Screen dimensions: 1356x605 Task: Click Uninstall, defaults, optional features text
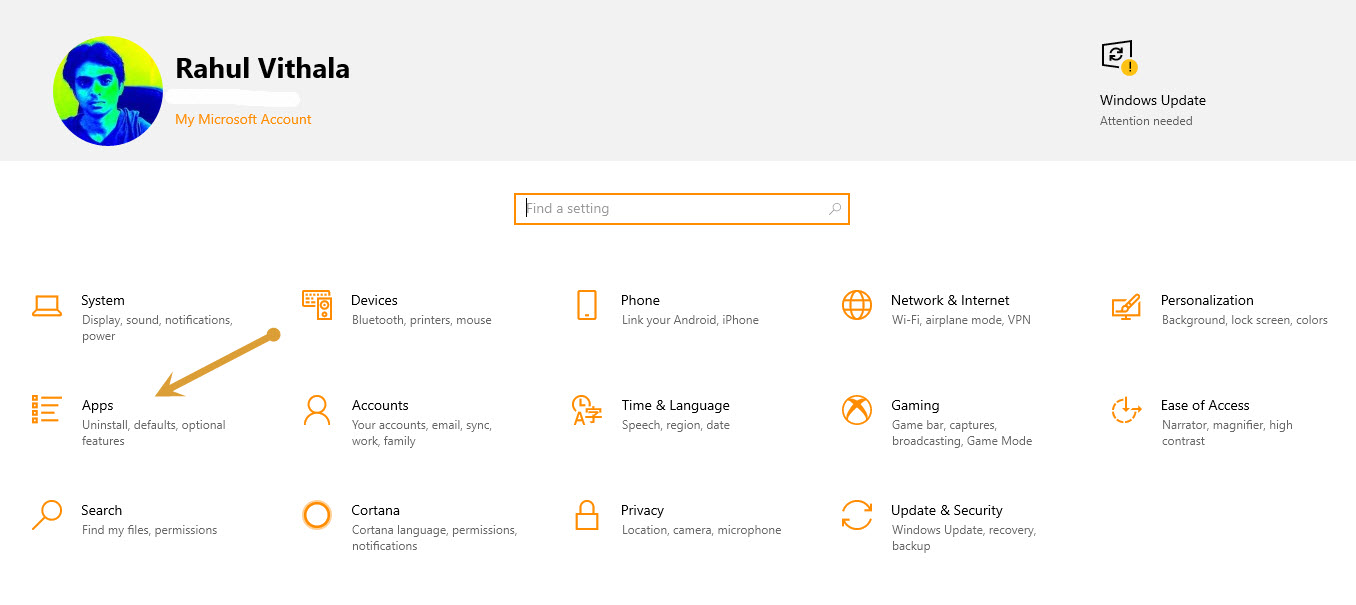[x=154, y=433]
